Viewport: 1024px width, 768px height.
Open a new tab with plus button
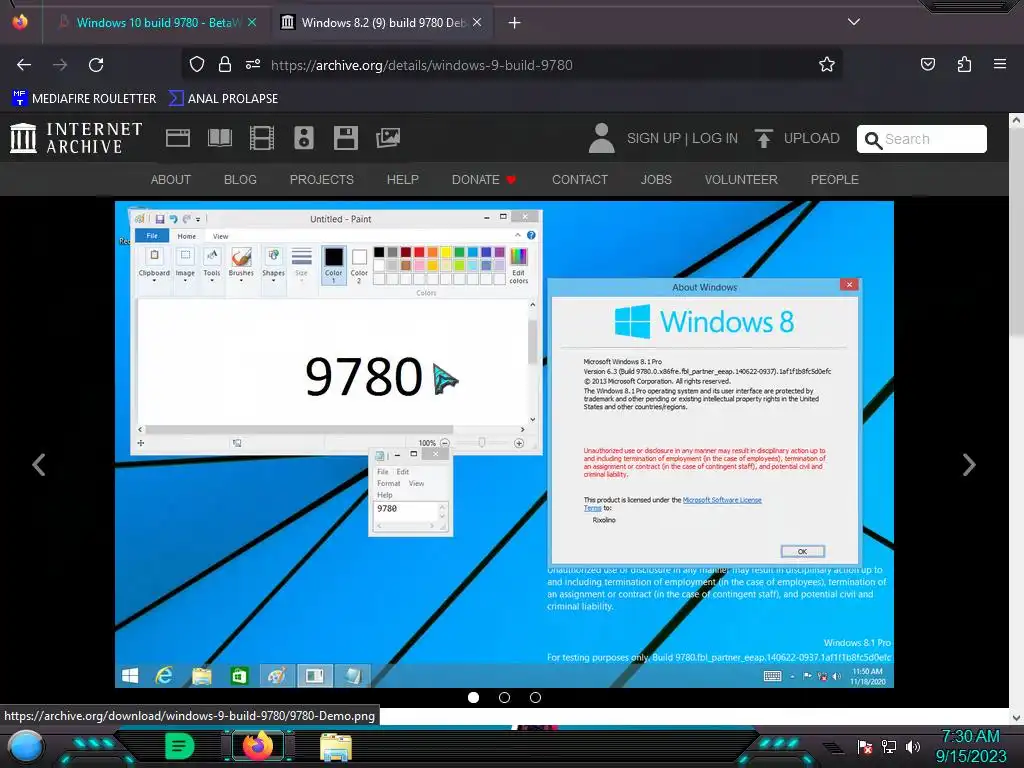coord(514,23)
